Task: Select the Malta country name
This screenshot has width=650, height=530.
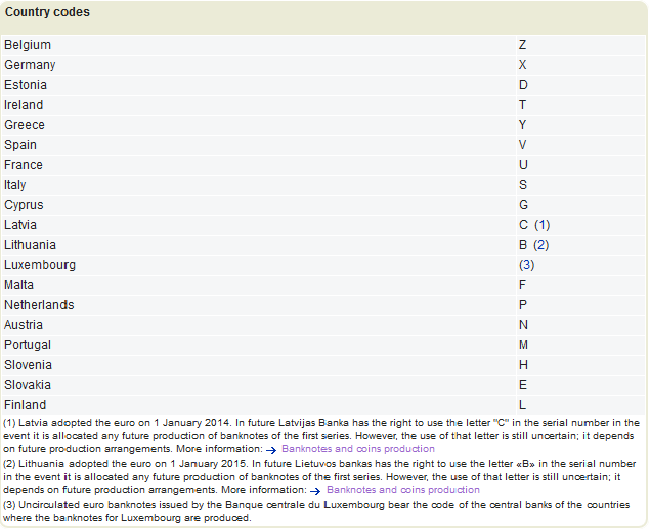Action: (x=19, y=285)
